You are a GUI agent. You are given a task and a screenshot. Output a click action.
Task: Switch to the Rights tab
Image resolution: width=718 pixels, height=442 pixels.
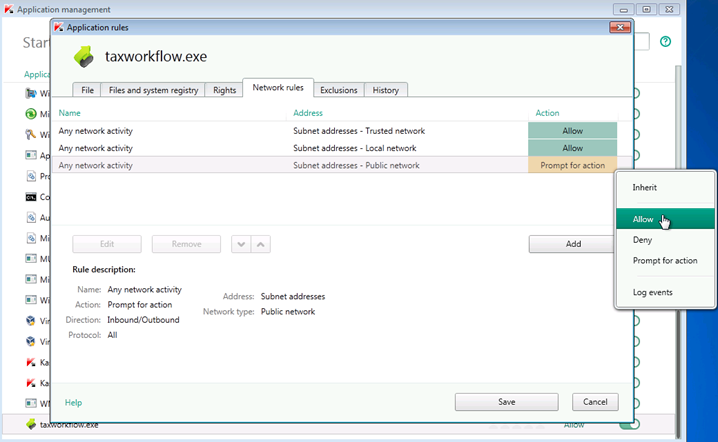pos(224,90)
